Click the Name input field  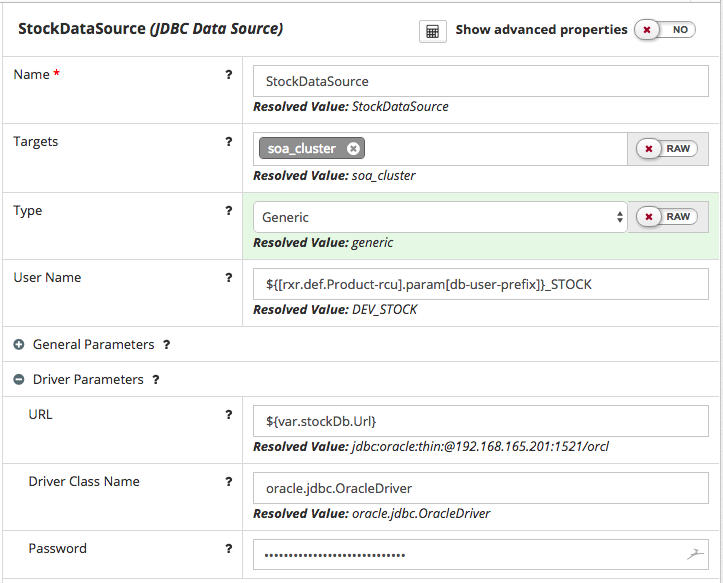pyautogui.click(x=480, y=81)
